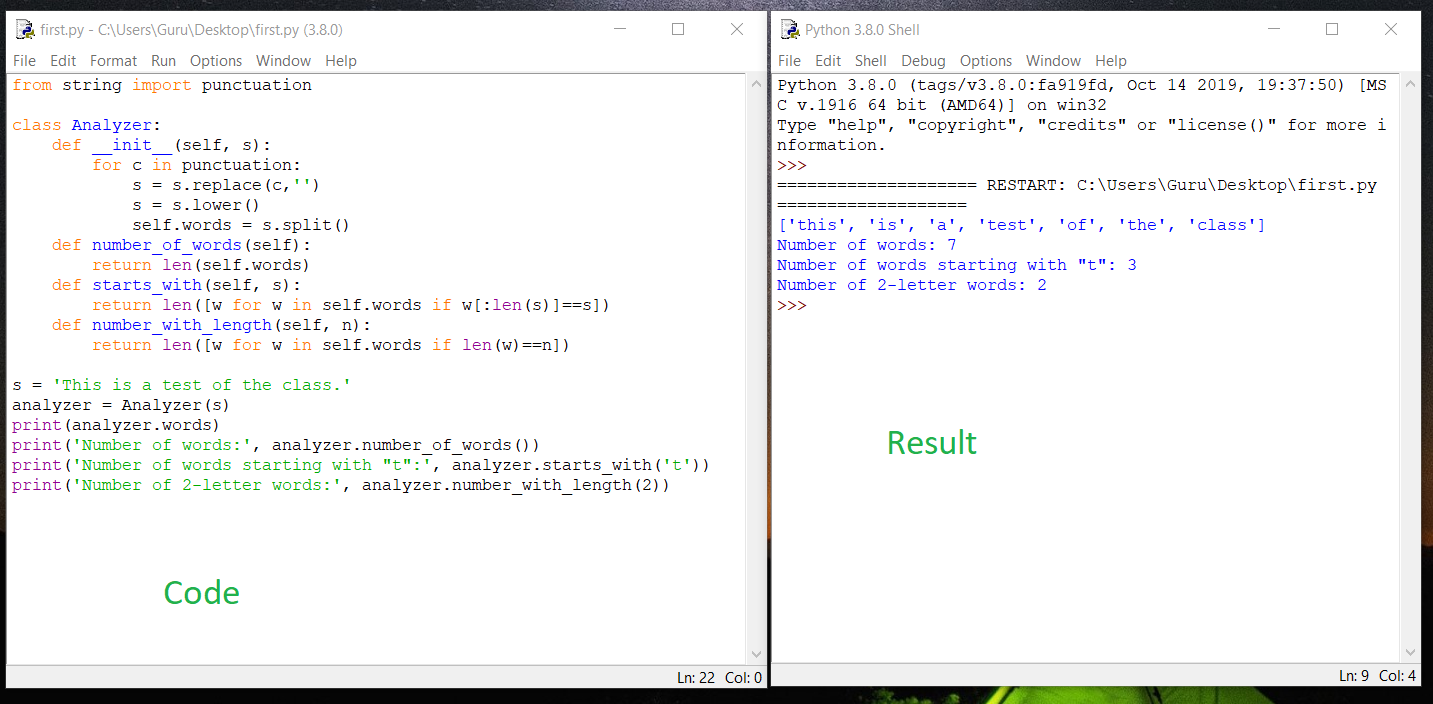Open the Help menu in the editor window
The height and width of the screenshot is (704, 1433).
pos(341,60)
